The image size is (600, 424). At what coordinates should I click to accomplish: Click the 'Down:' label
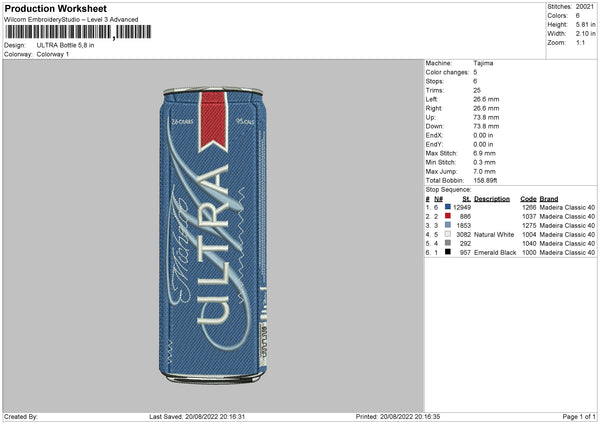point(434,126)
